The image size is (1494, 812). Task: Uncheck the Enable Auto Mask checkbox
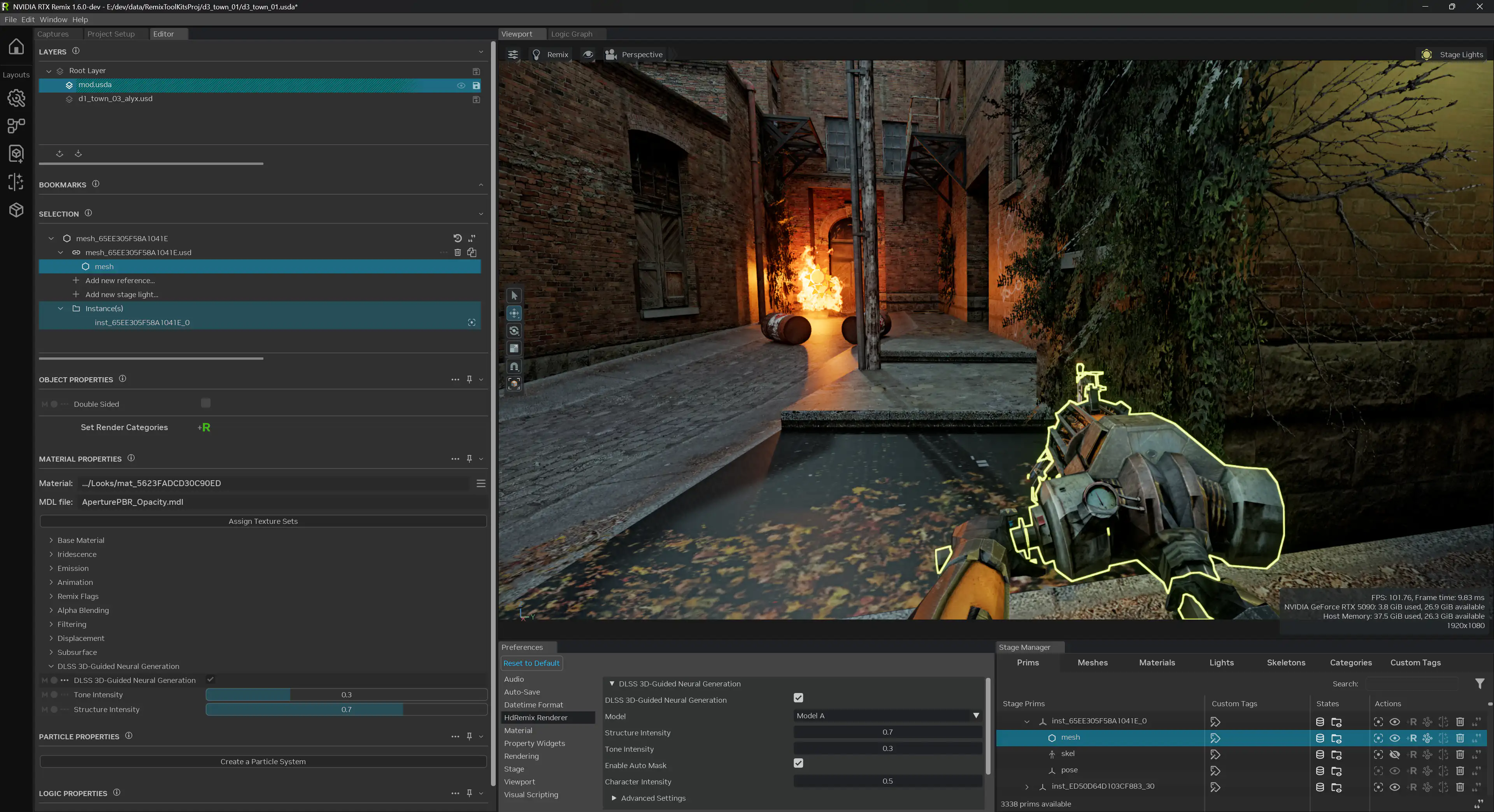click(x=799, y=763)
